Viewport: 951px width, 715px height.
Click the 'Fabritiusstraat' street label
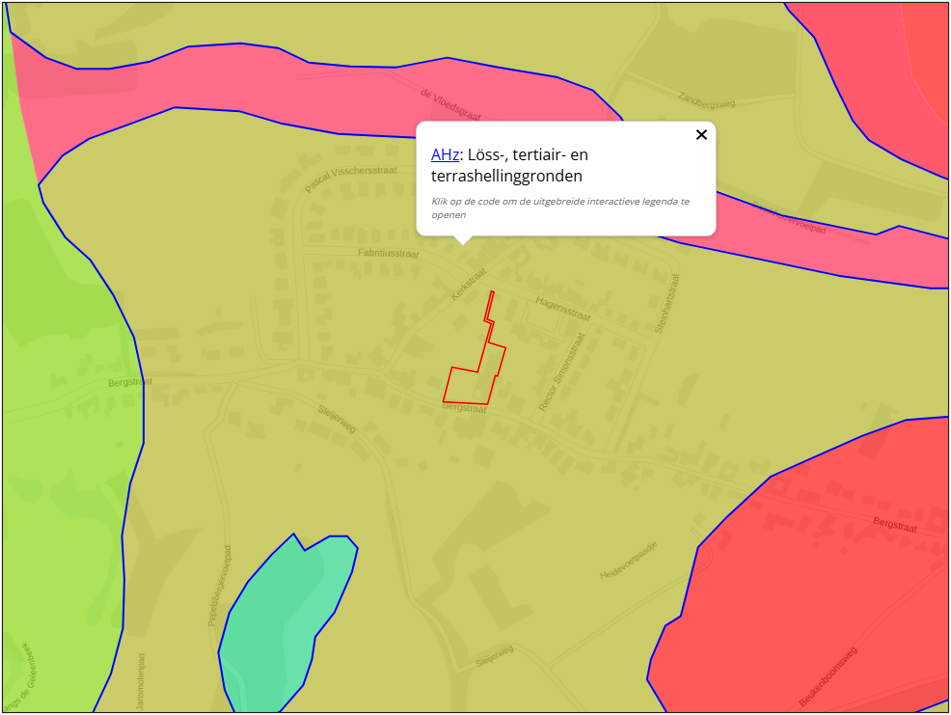388,253
